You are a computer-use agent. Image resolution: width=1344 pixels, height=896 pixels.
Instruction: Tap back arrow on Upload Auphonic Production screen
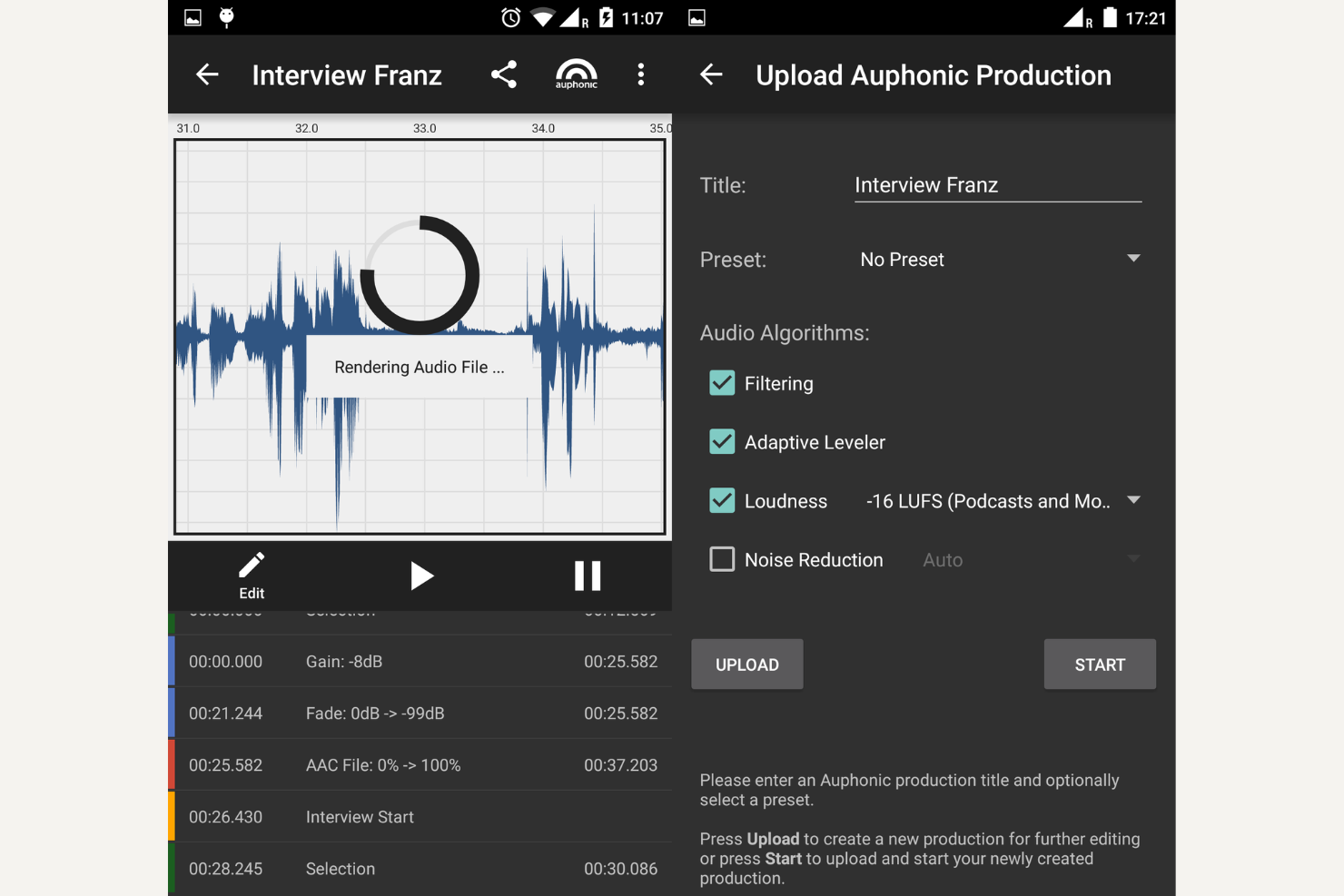(711, 74)
